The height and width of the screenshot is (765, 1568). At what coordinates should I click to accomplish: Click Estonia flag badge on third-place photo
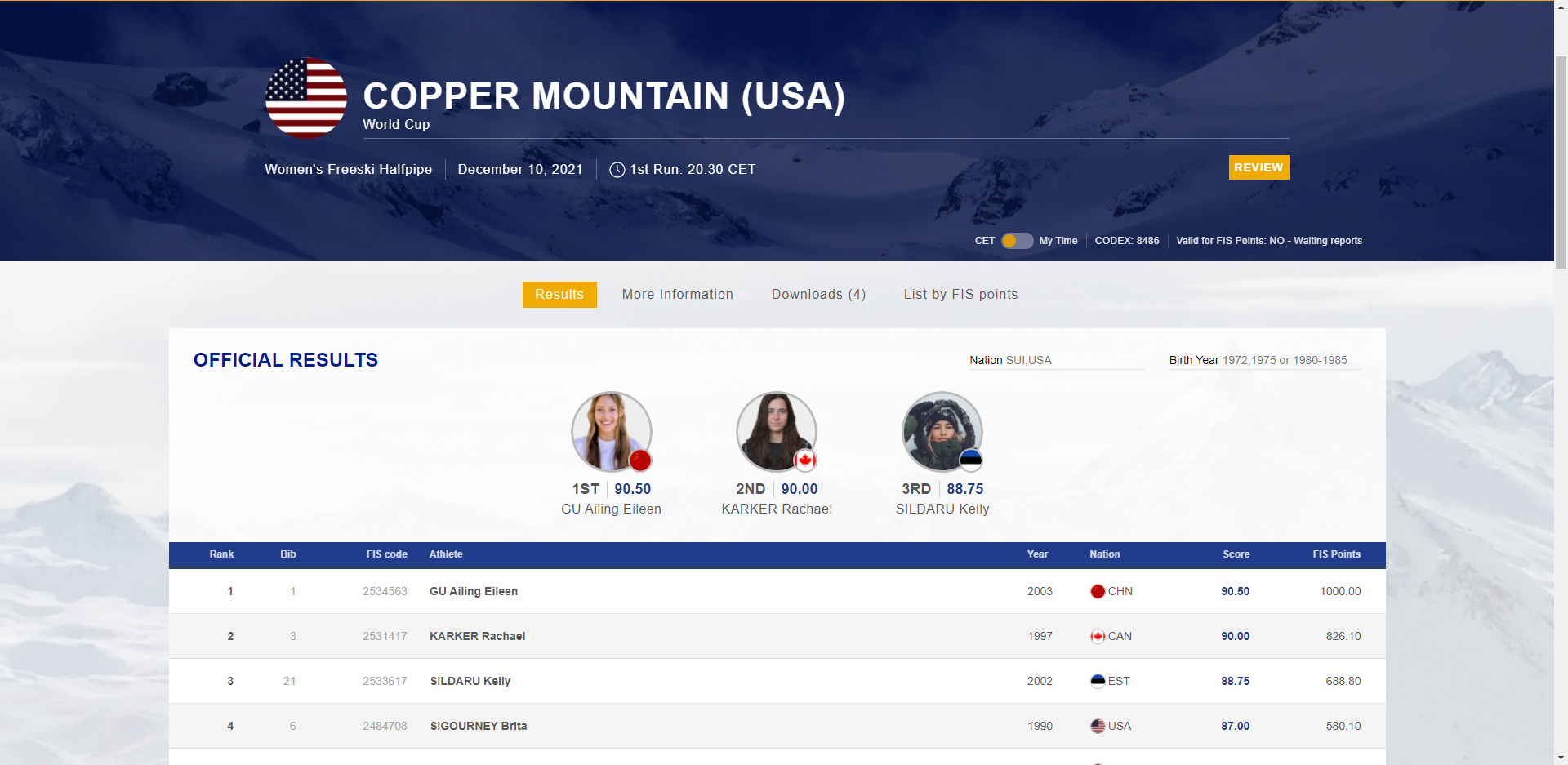[x=970, y=460]
